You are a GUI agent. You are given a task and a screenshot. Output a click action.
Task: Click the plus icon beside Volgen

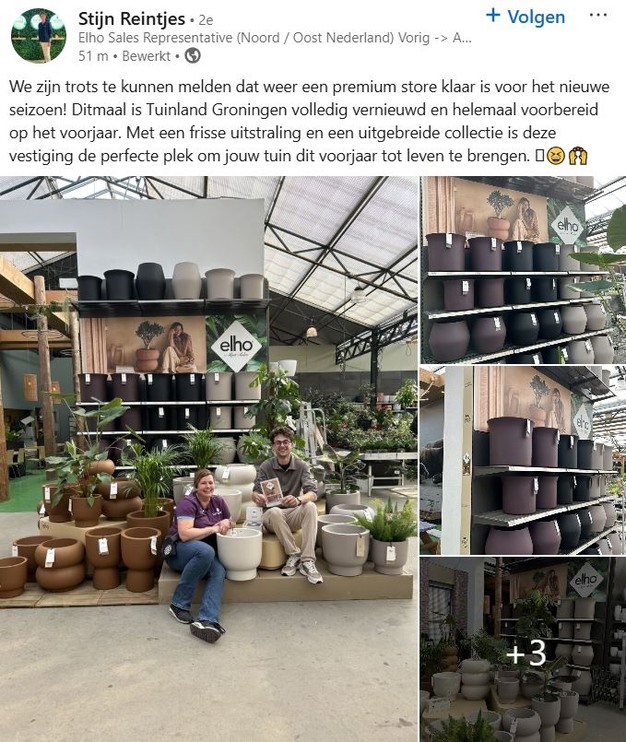(493, 15)
